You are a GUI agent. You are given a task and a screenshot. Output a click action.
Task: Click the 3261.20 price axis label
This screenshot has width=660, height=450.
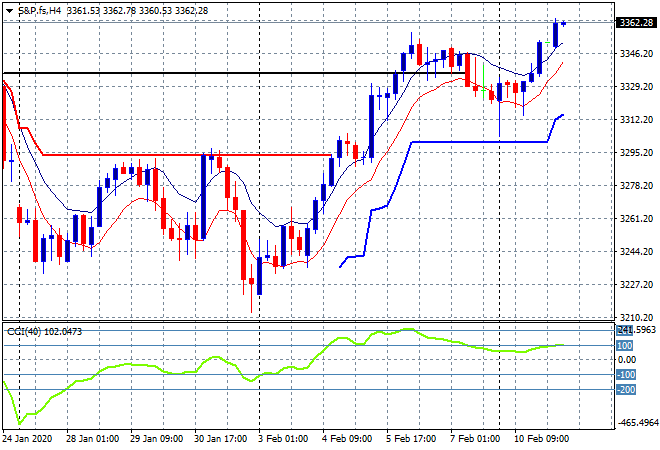tap(636, 218)
